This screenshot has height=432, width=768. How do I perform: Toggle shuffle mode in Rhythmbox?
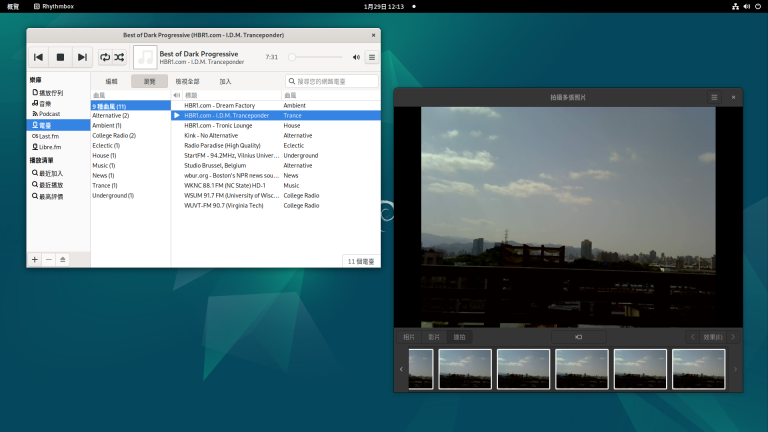(x=119, y=57)
